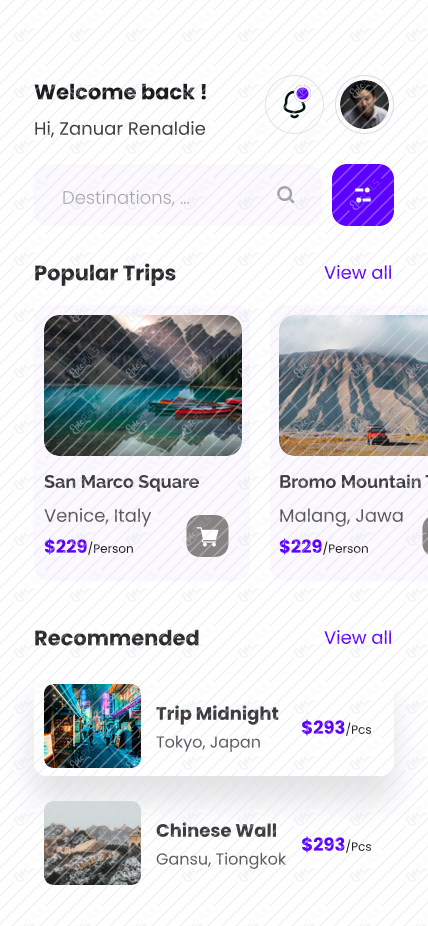The height and width of the screenshot is (926, 428).
Task: Tap the Chinese Wall thumbnail image
Action: (x=93, y=843)
